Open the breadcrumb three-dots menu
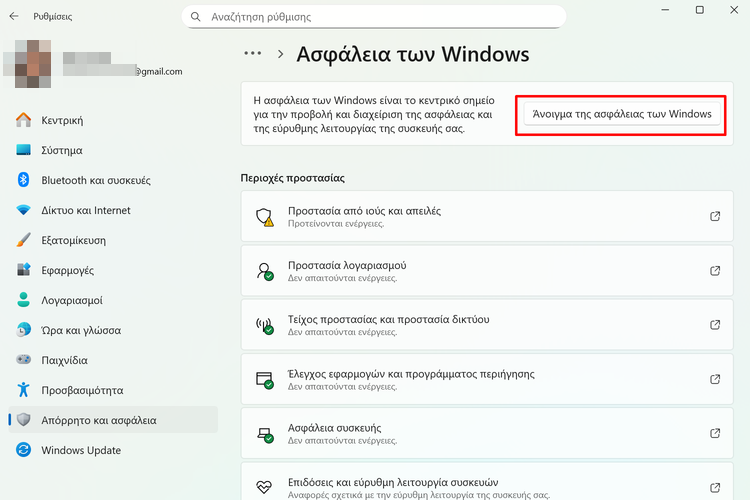 click(252, 53)
